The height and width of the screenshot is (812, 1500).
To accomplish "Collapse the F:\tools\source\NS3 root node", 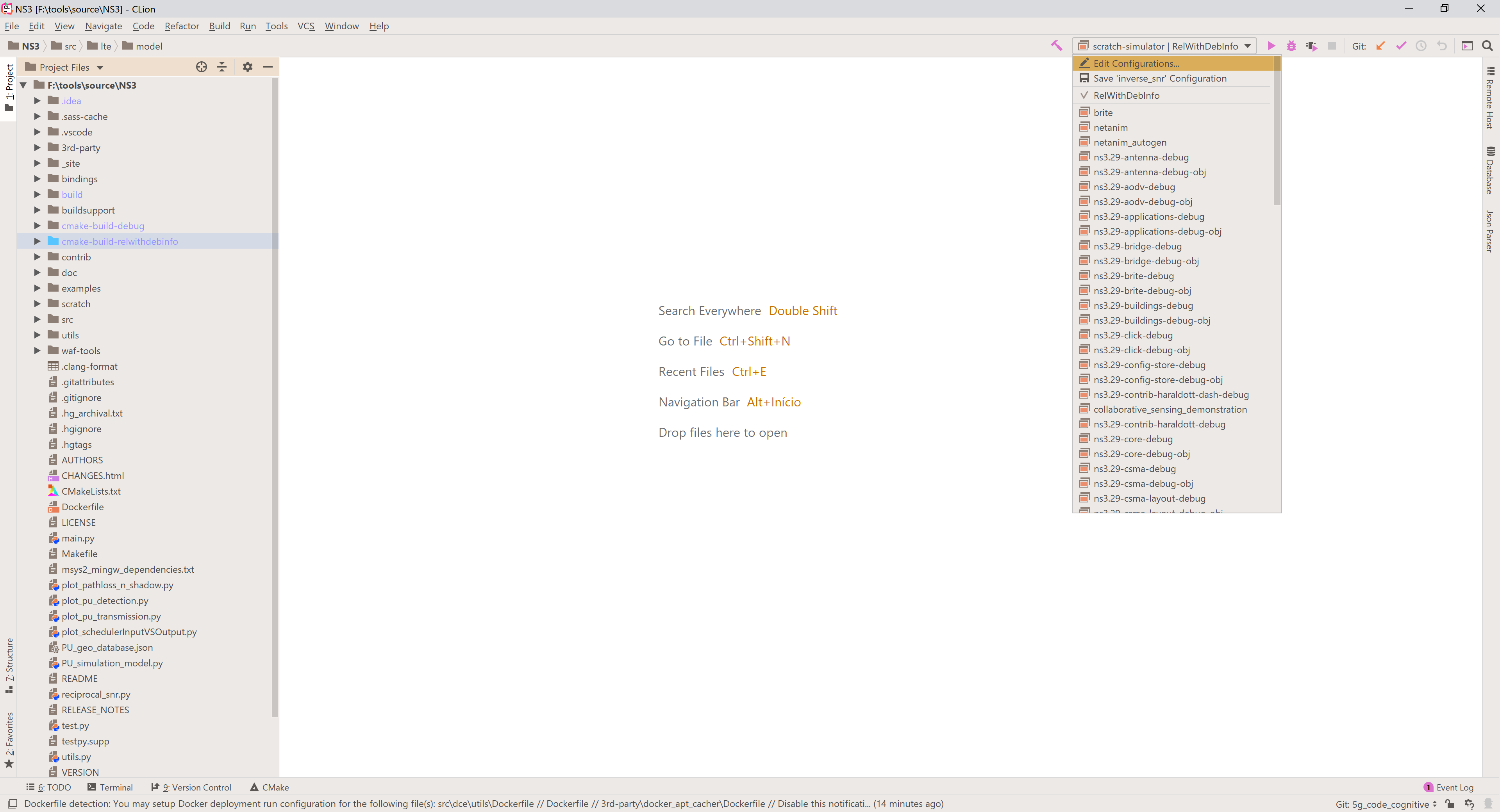I will (x=24, y=85).
